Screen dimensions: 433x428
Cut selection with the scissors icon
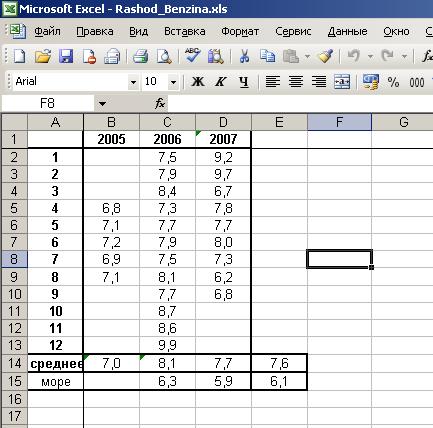point(244,56)
